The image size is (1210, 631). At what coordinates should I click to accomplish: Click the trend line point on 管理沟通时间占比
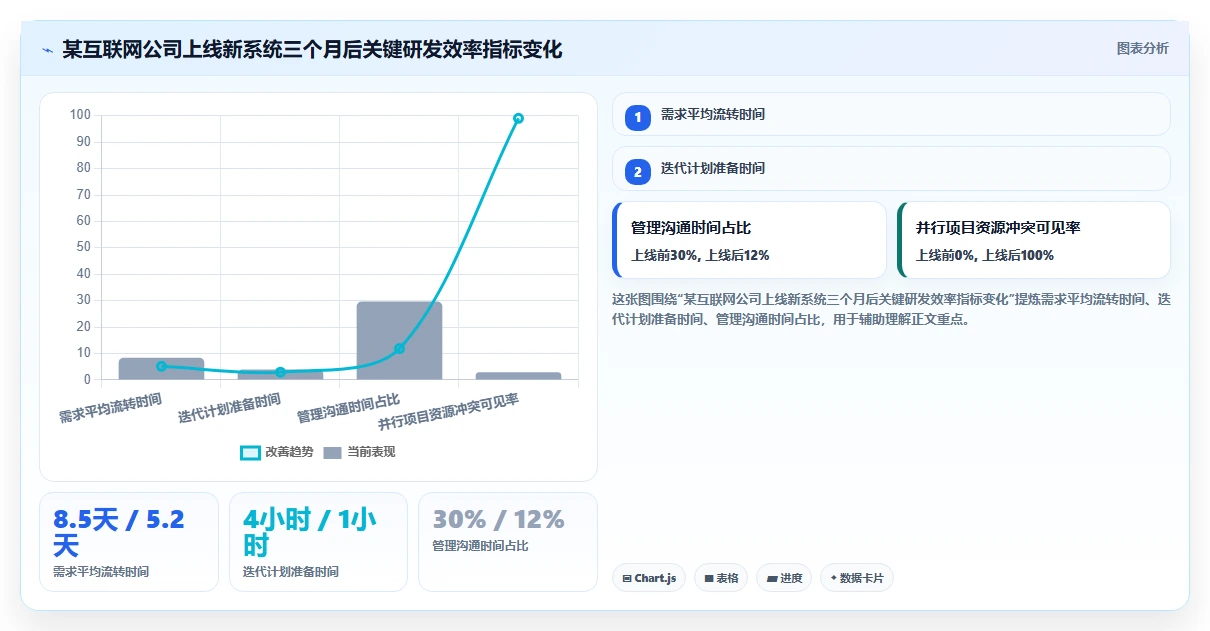(399, 348)
